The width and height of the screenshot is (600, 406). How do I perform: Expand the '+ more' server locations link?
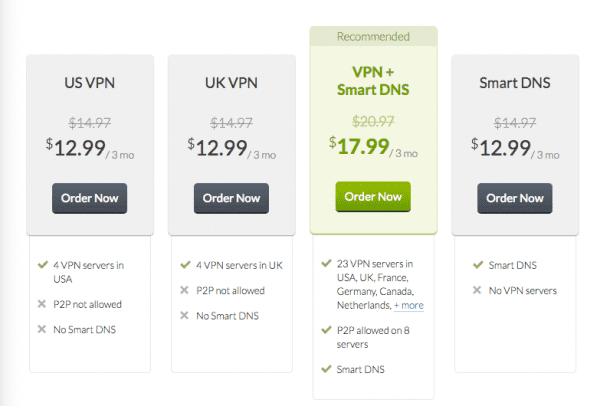(x=409, y=305)
